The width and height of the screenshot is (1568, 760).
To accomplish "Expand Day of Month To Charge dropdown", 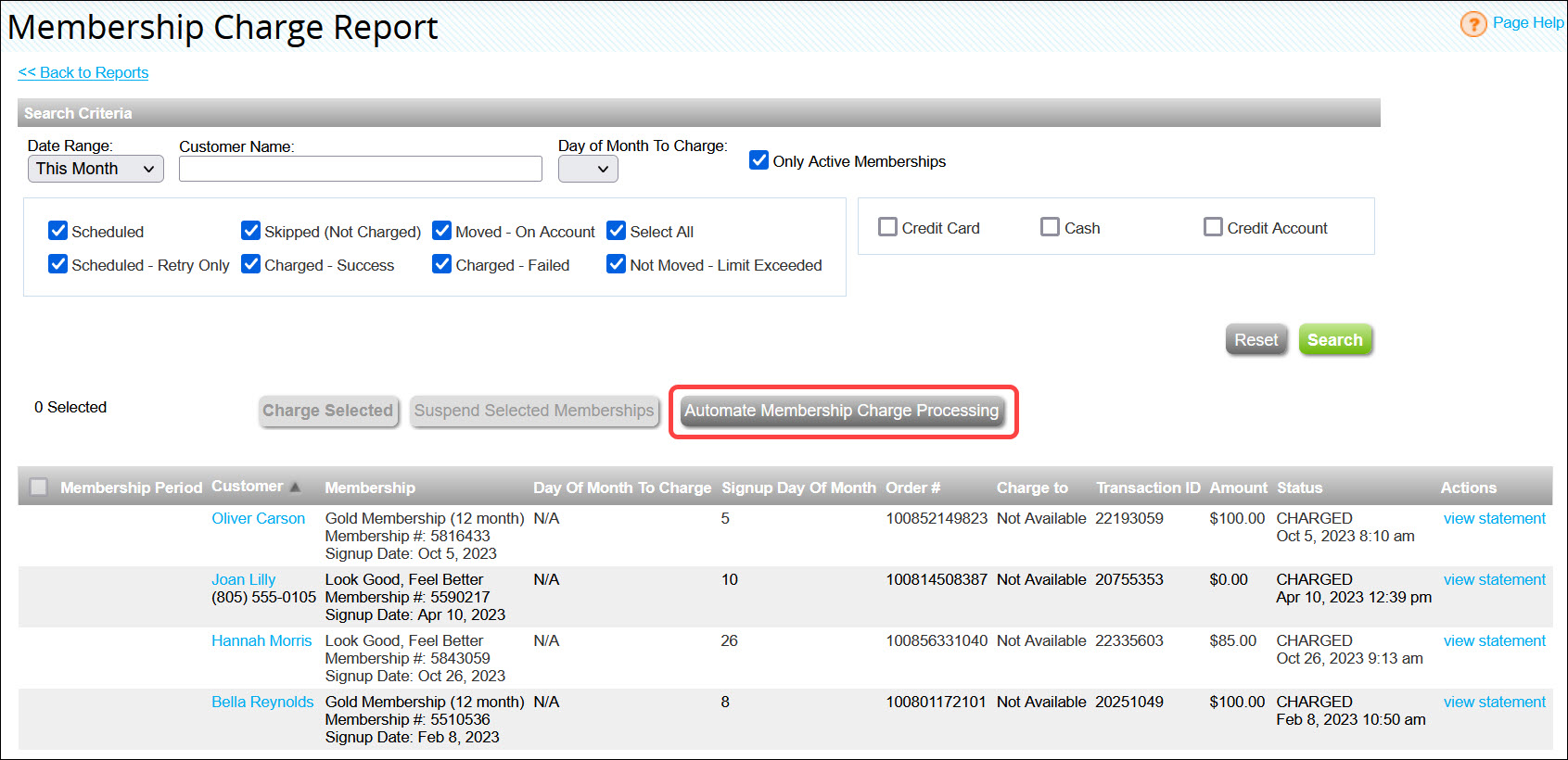I will tap(588, 169).
